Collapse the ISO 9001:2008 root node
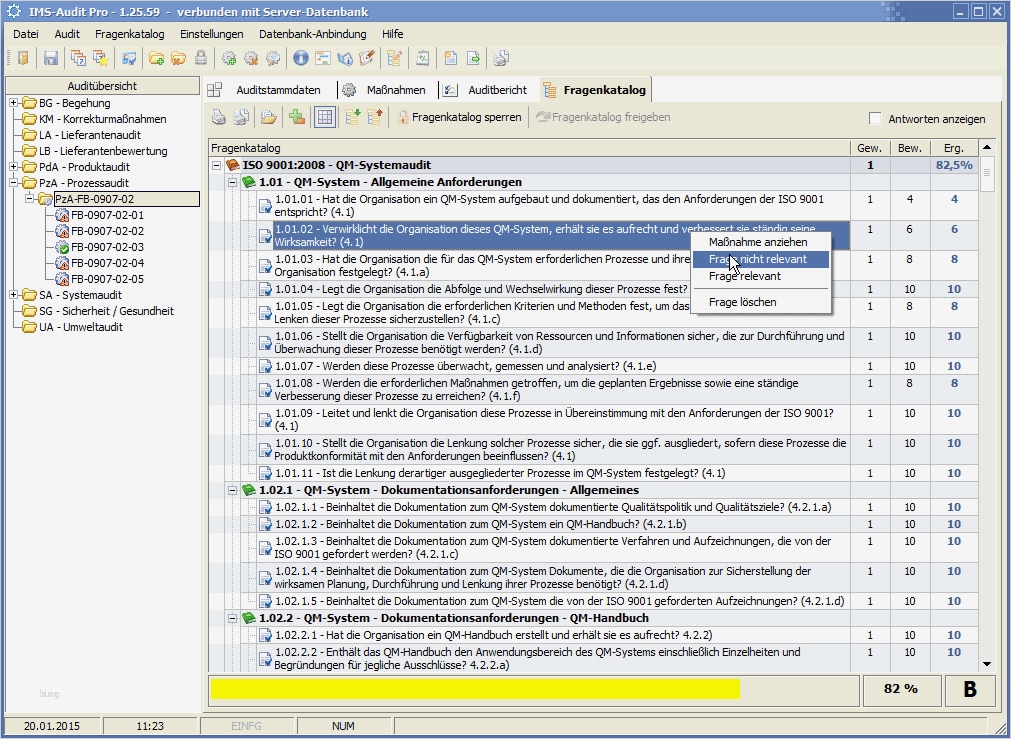Viewport: 1011px width, 739px height. pos(217,165)
